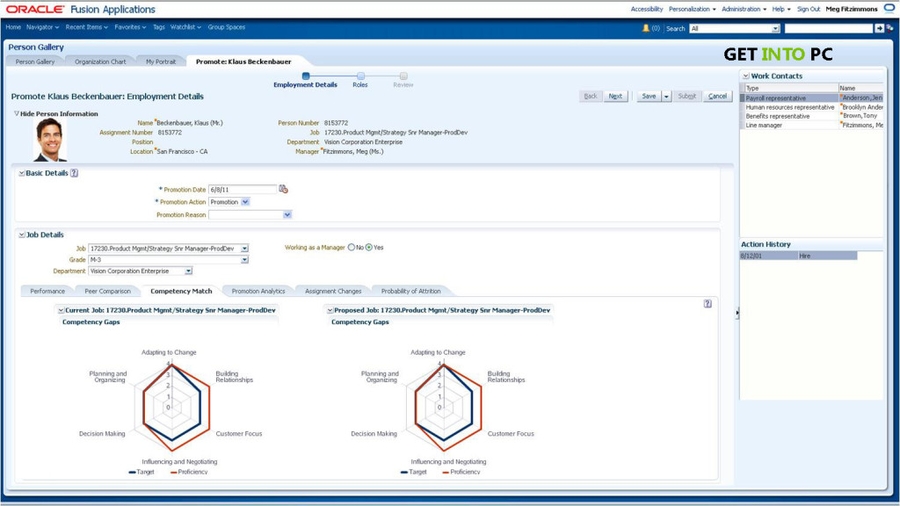
Task: Select No for Working as a Manager
Action: pyautogui.click(x=351, y=247)
